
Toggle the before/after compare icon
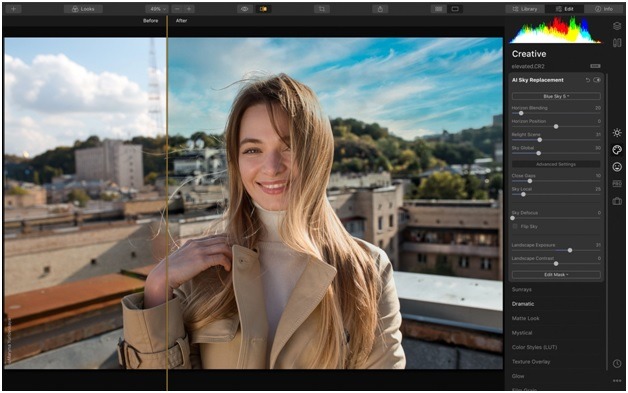[264, 9]
